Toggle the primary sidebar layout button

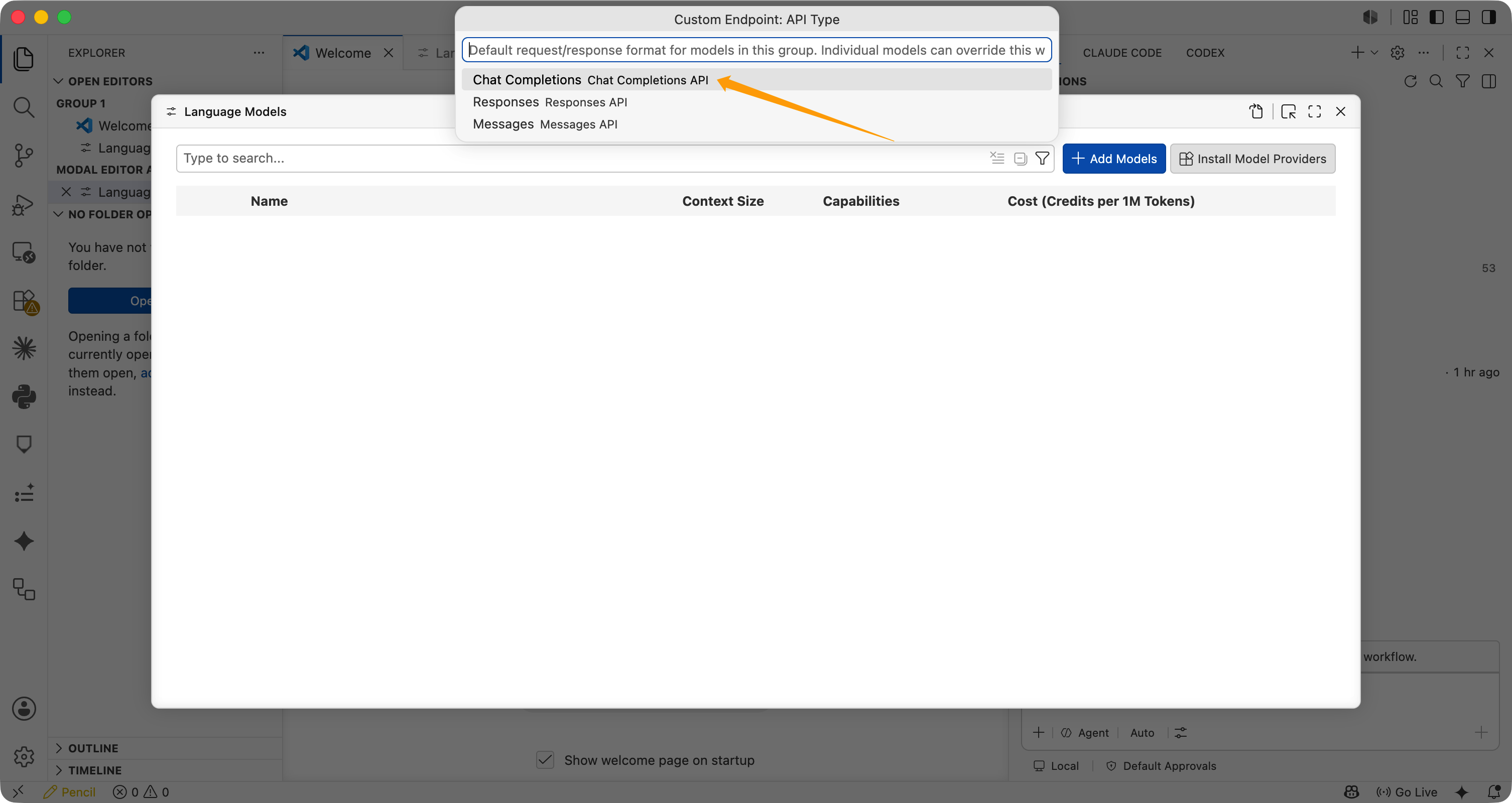(x=1436, y=17)
